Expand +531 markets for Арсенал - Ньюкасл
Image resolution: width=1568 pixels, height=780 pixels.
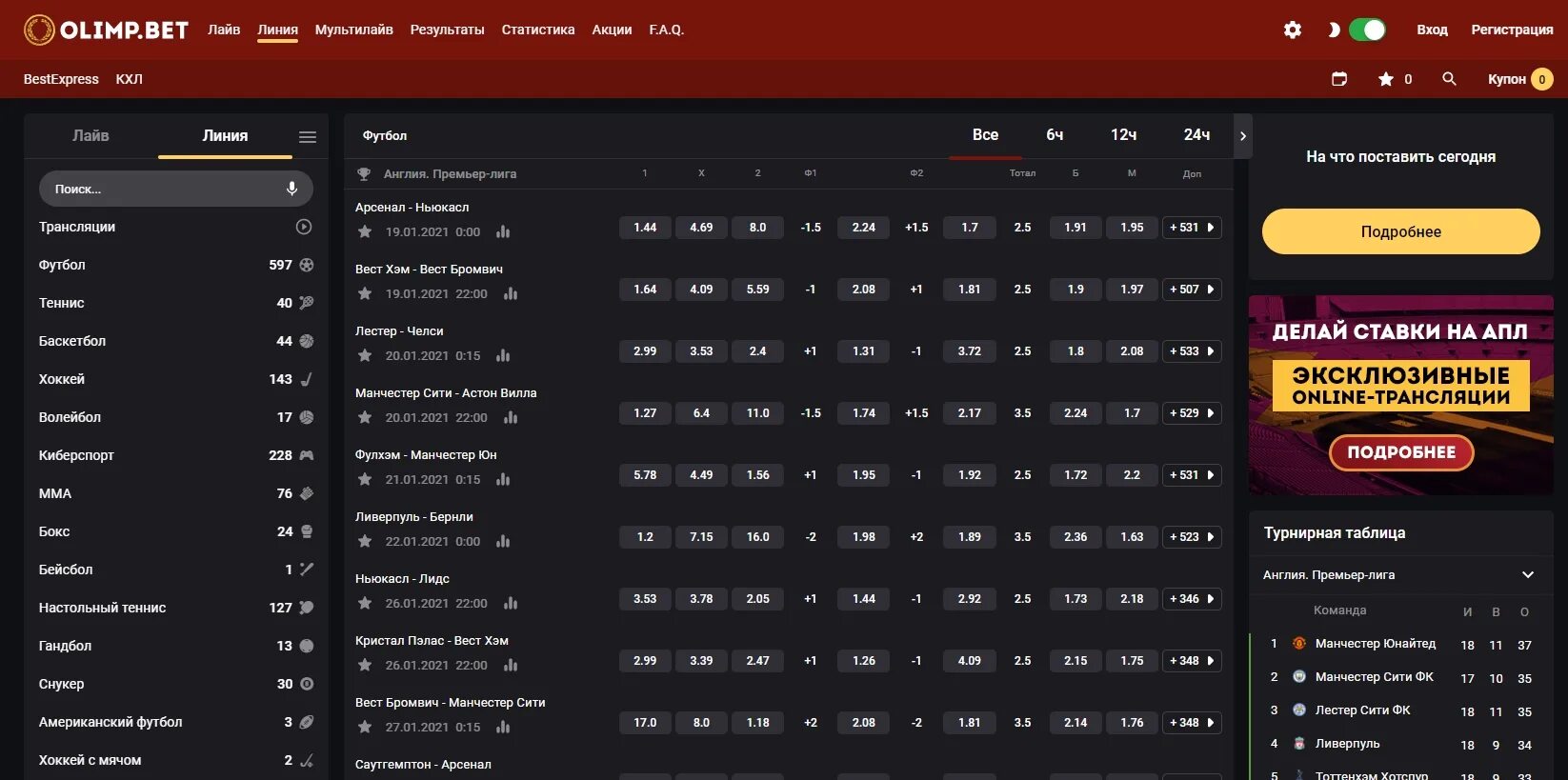1192,228
